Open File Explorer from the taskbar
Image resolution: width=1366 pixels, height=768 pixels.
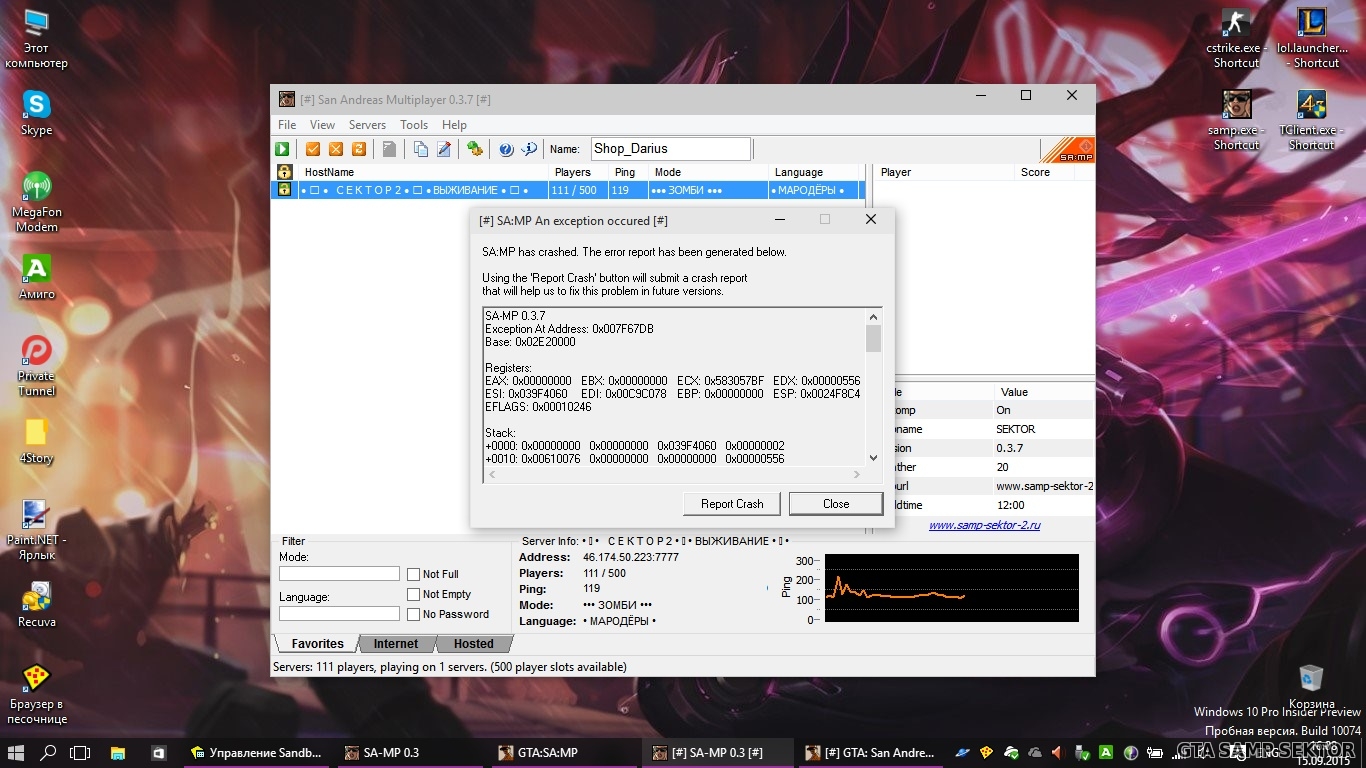(x=117, y=752)
